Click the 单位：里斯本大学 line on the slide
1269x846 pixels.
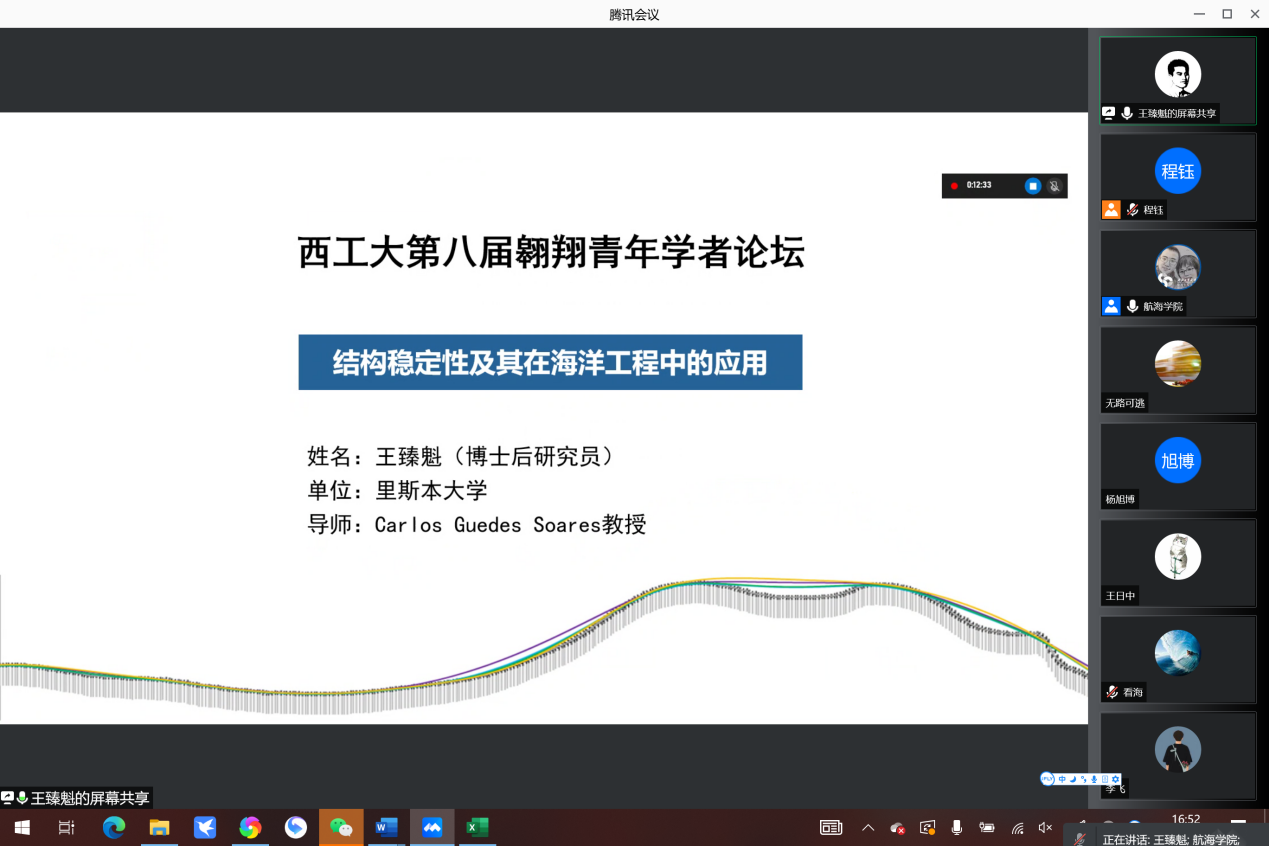[397, 491]
